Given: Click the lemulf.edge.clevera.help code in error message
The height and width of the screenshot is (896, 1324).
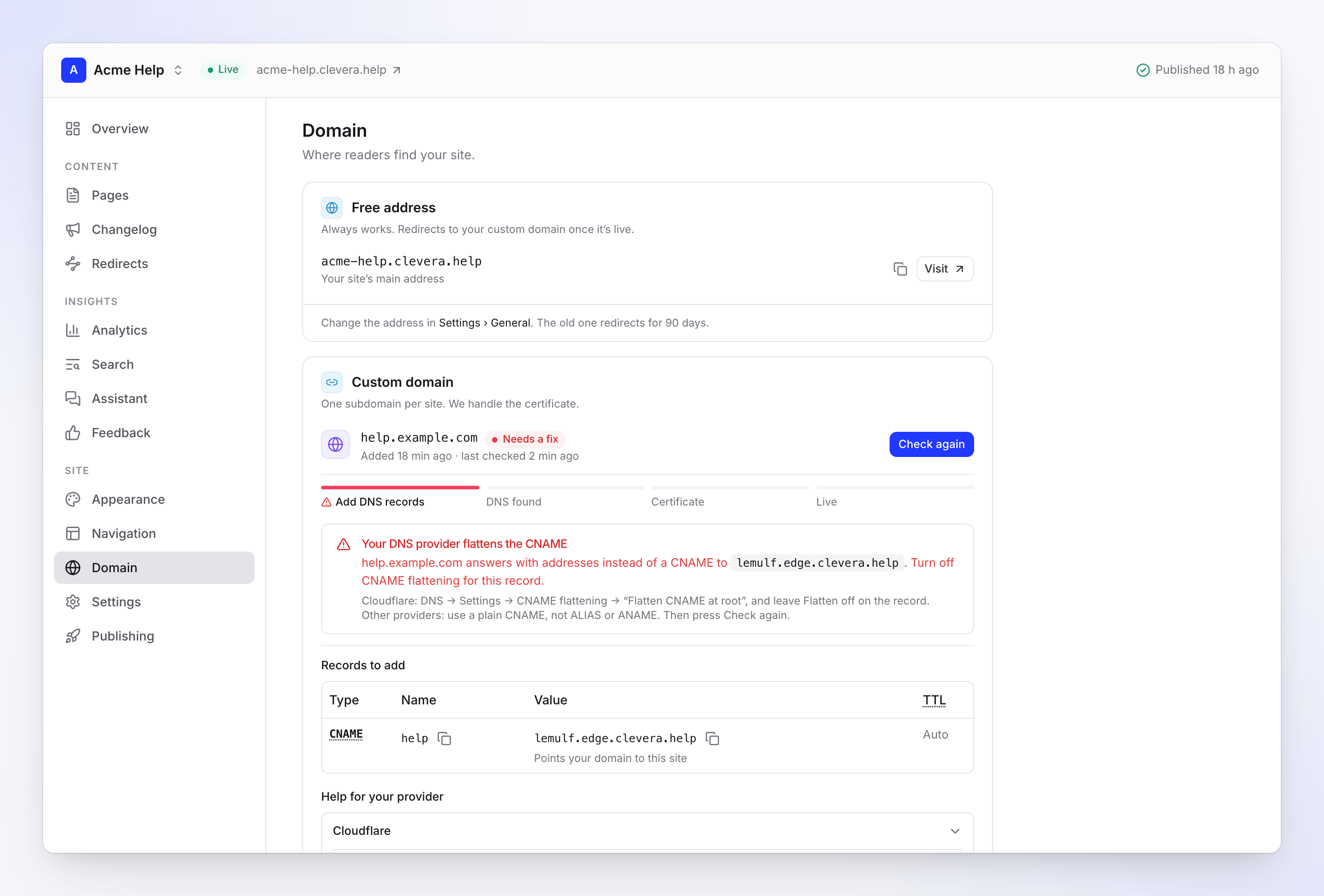Looking at the screenshot, I should pos(818,563).
